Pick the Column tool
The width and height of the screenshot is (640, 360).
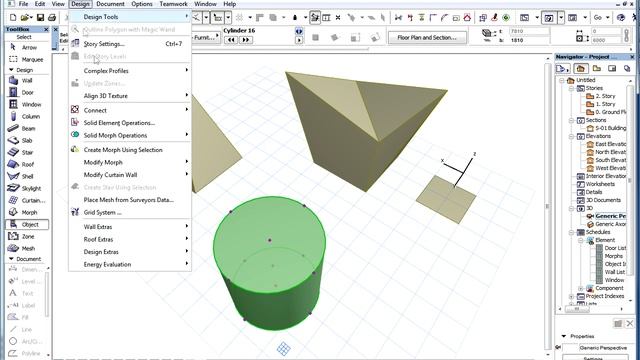25,116
